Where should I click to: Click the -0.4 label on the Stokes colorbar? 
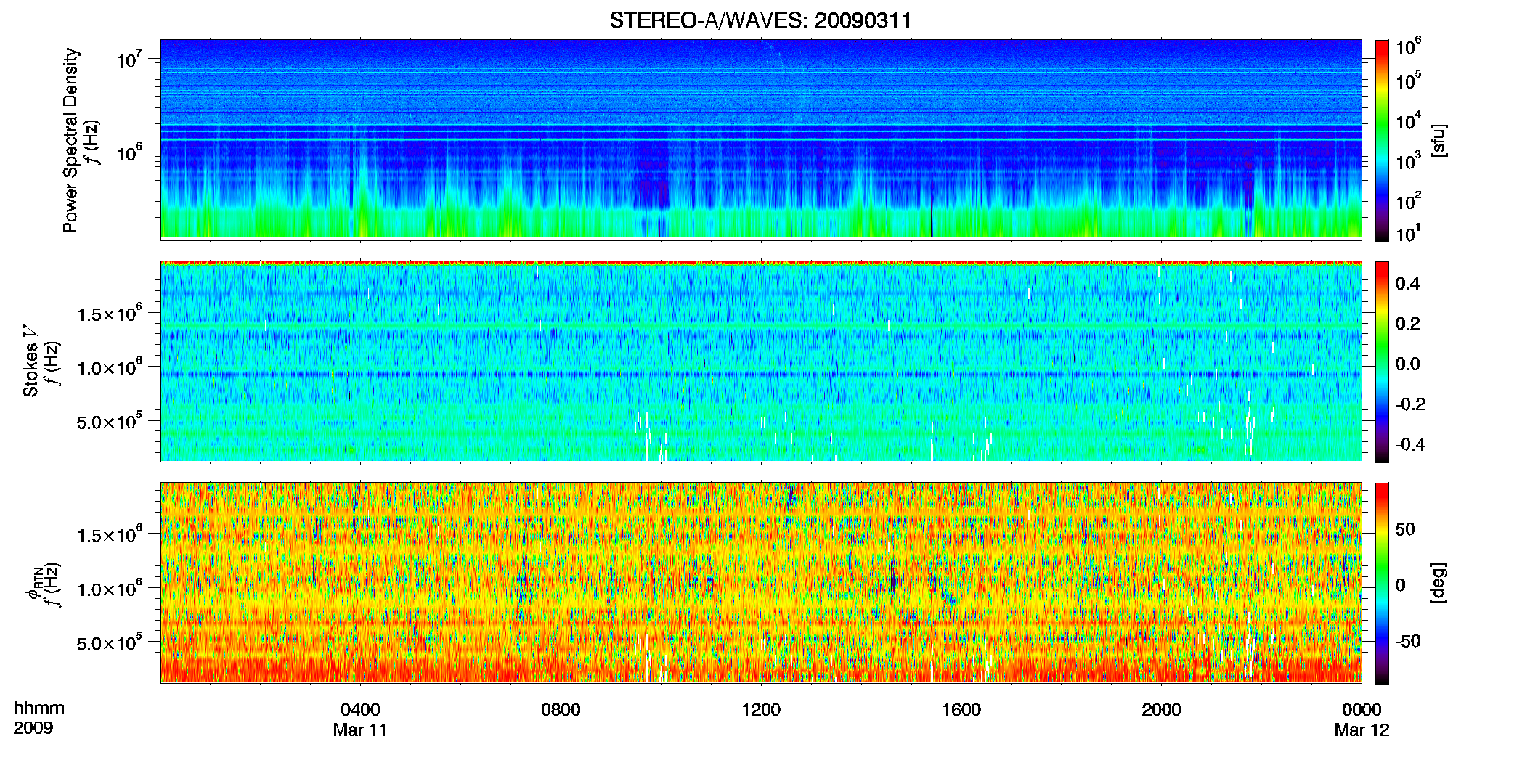pyautogui.click(x=1409, y=445)
